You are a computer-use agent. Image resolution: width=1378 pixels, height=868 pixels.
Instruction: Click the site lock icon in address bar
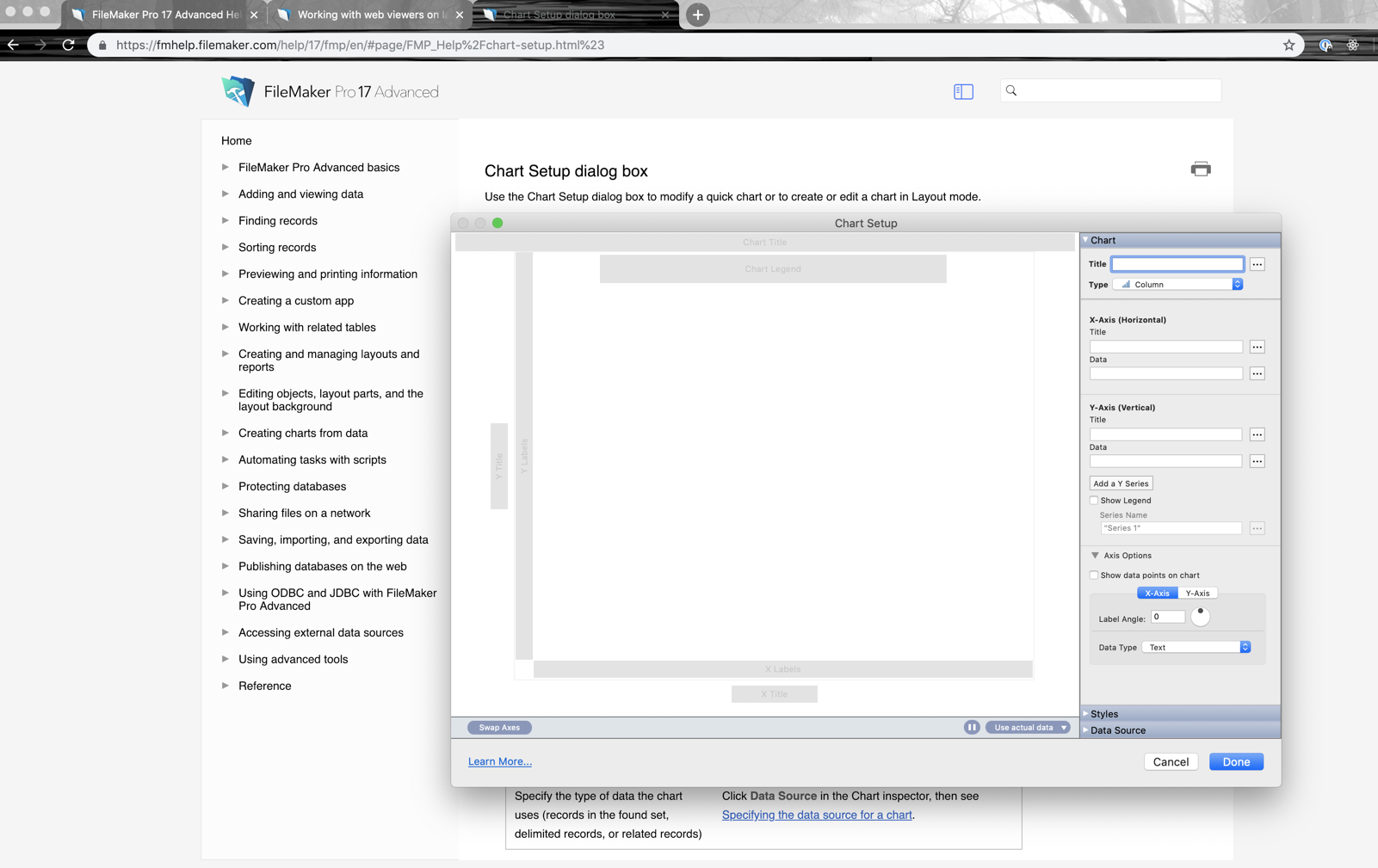pos(102,45)
